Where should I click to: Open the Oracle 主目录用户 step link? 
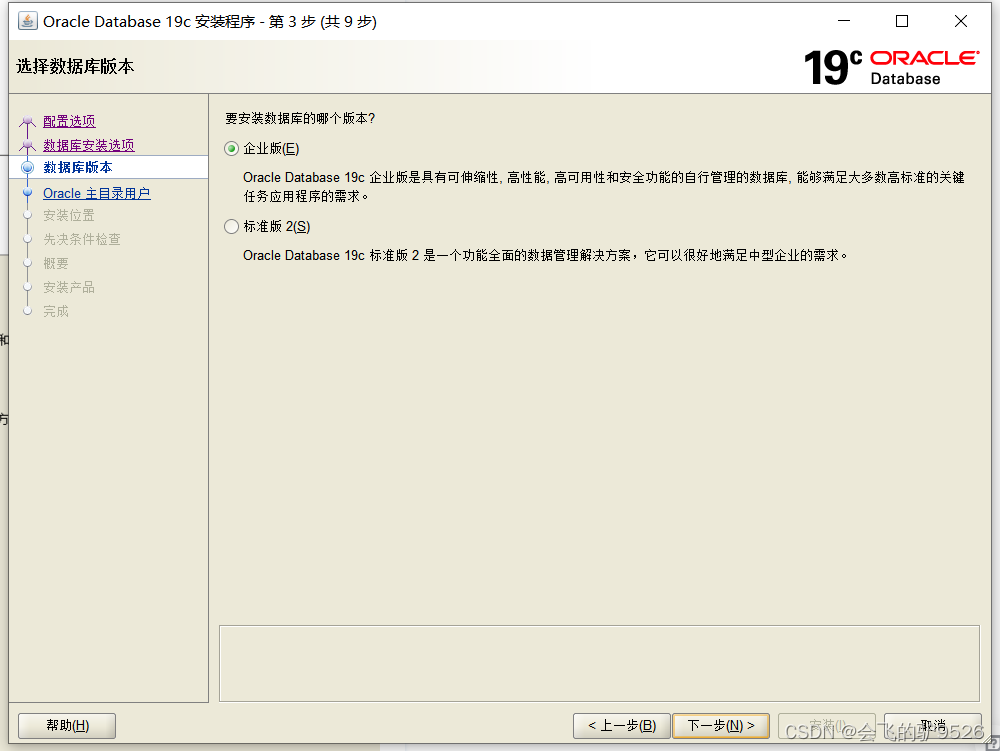pyautogui.click(x=94, y=193)
